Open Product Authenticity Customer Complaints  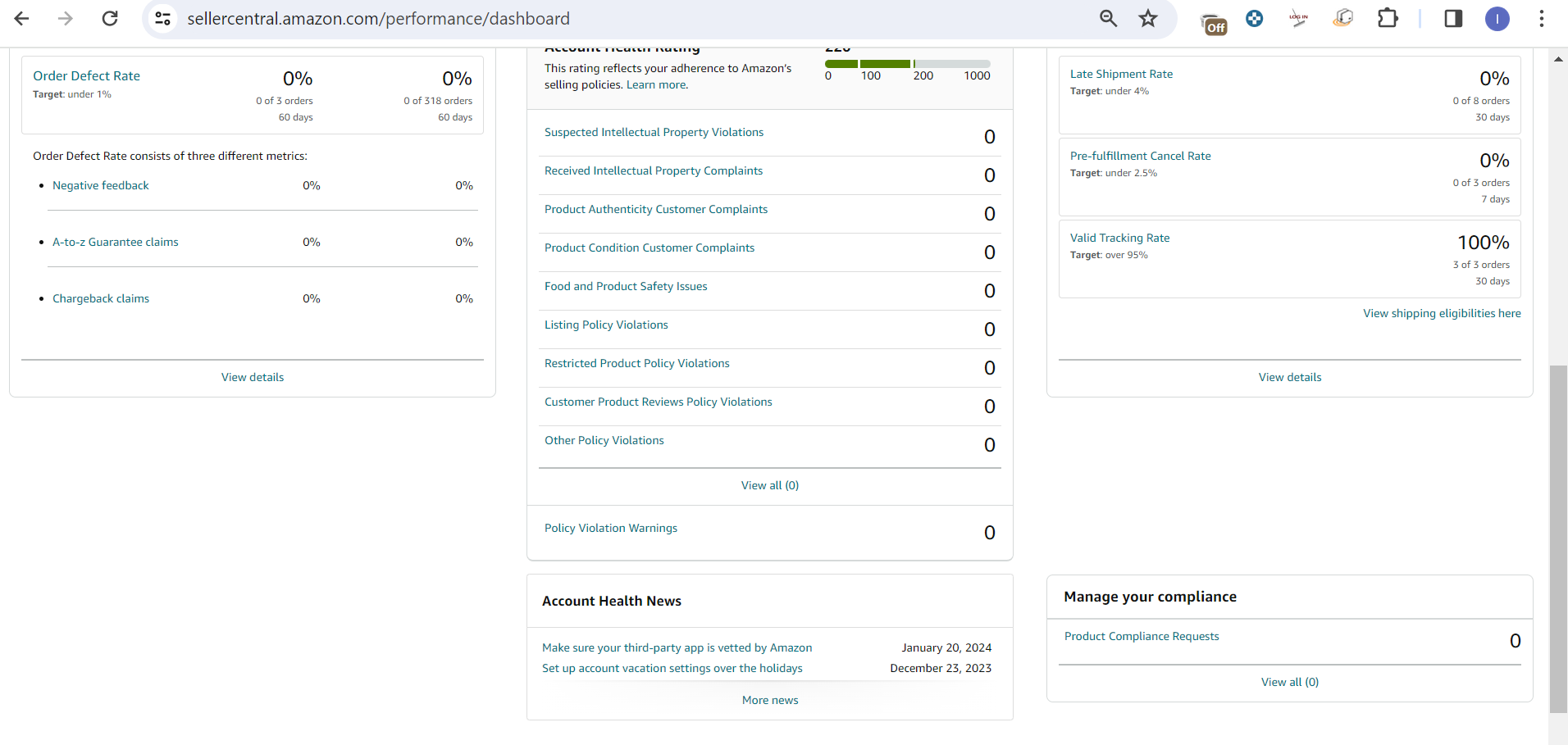tap(656, 209)
